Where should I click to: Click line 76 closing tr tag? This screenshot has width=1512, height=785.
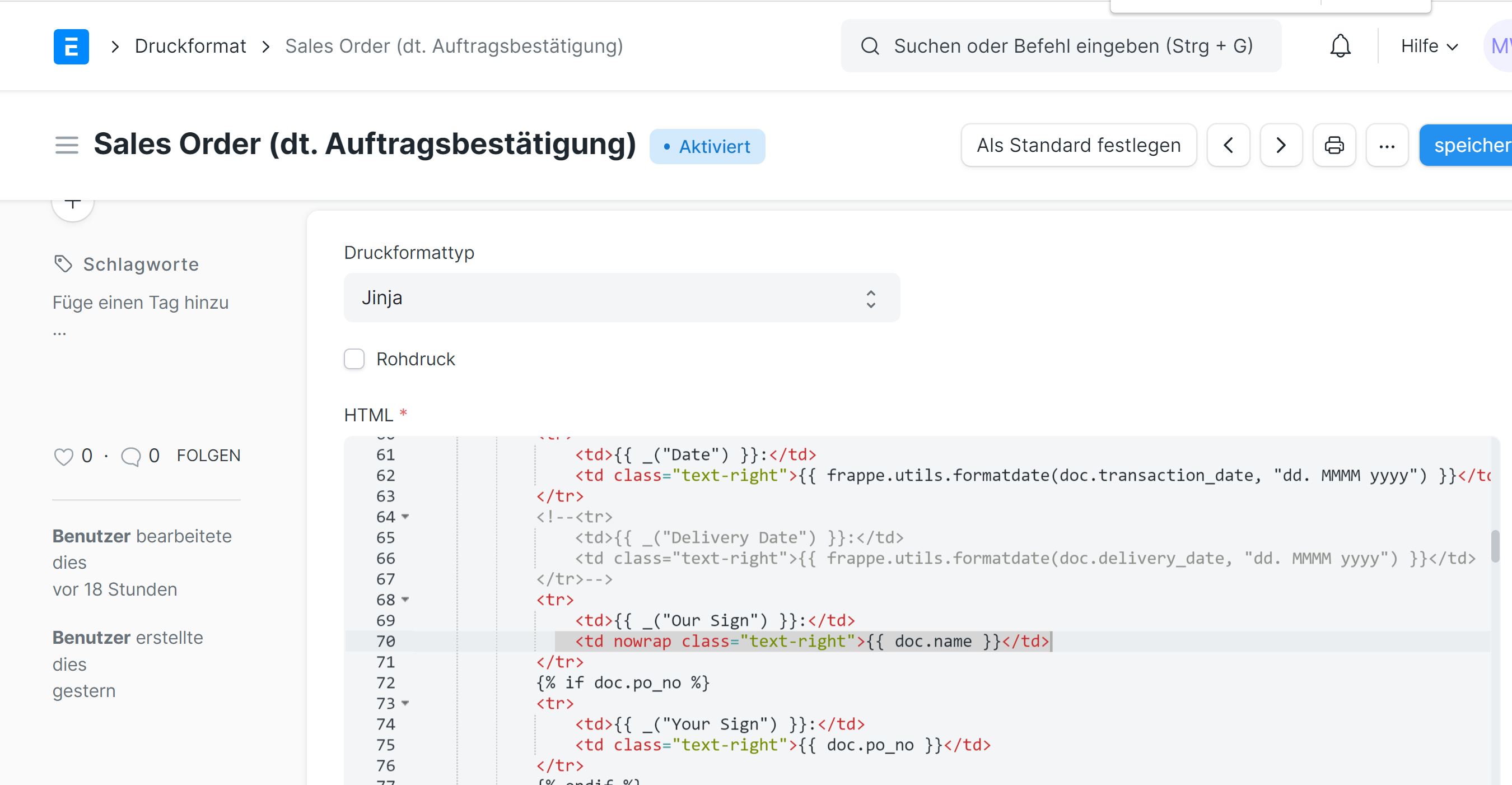(x=559, y=765)
